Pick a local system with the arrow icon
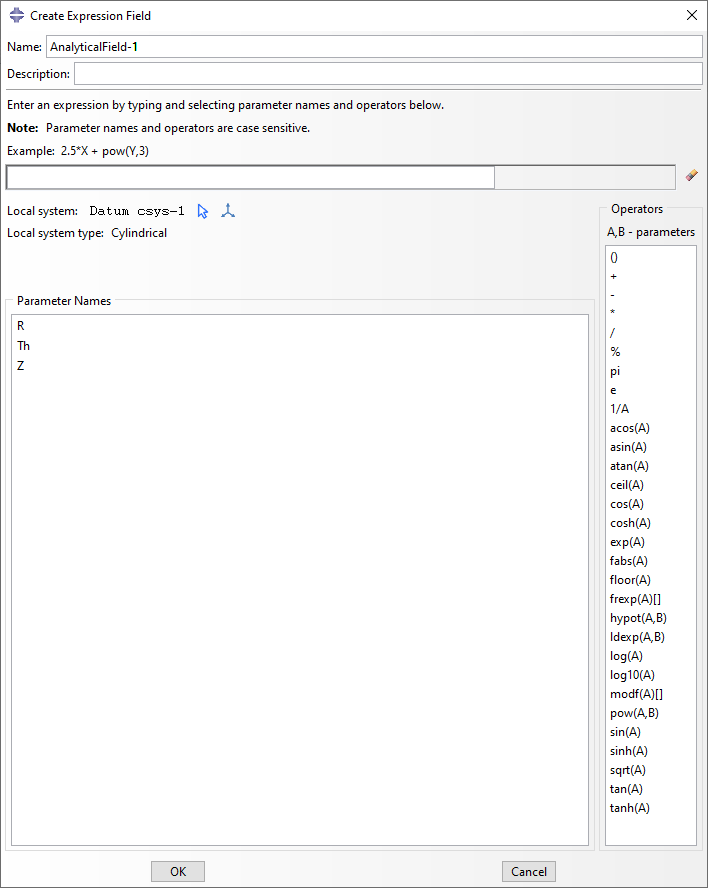This screenshot has width=708, height=888. coord(203,211)
